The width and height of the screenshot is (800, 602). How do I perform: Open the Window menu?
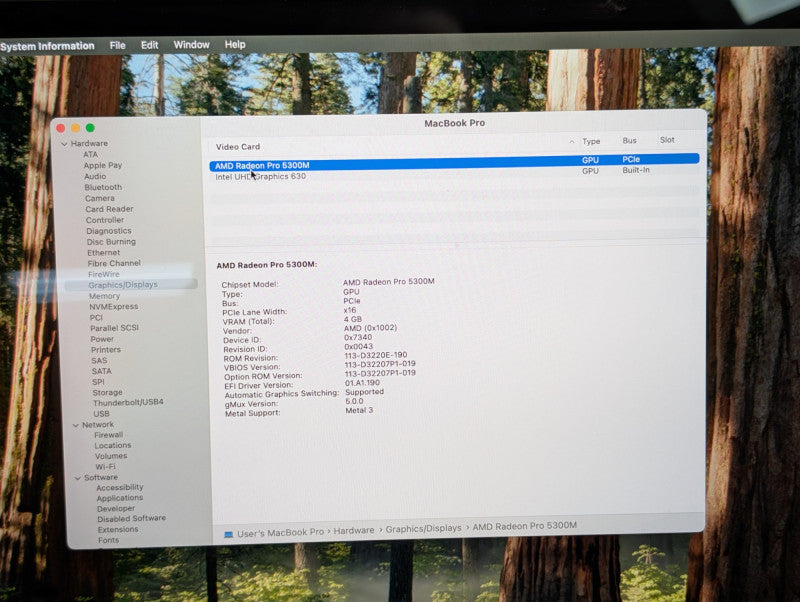[191, 44]
